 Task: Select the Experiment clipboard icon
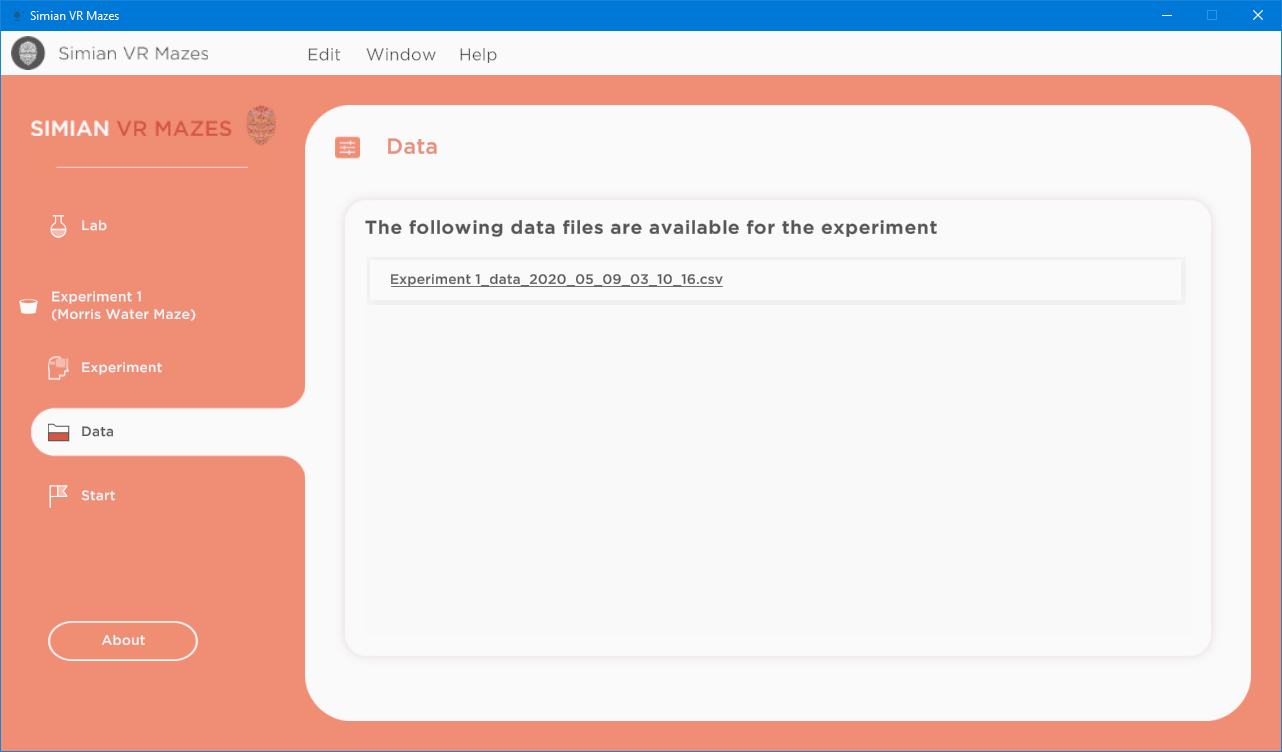(57, 367)
